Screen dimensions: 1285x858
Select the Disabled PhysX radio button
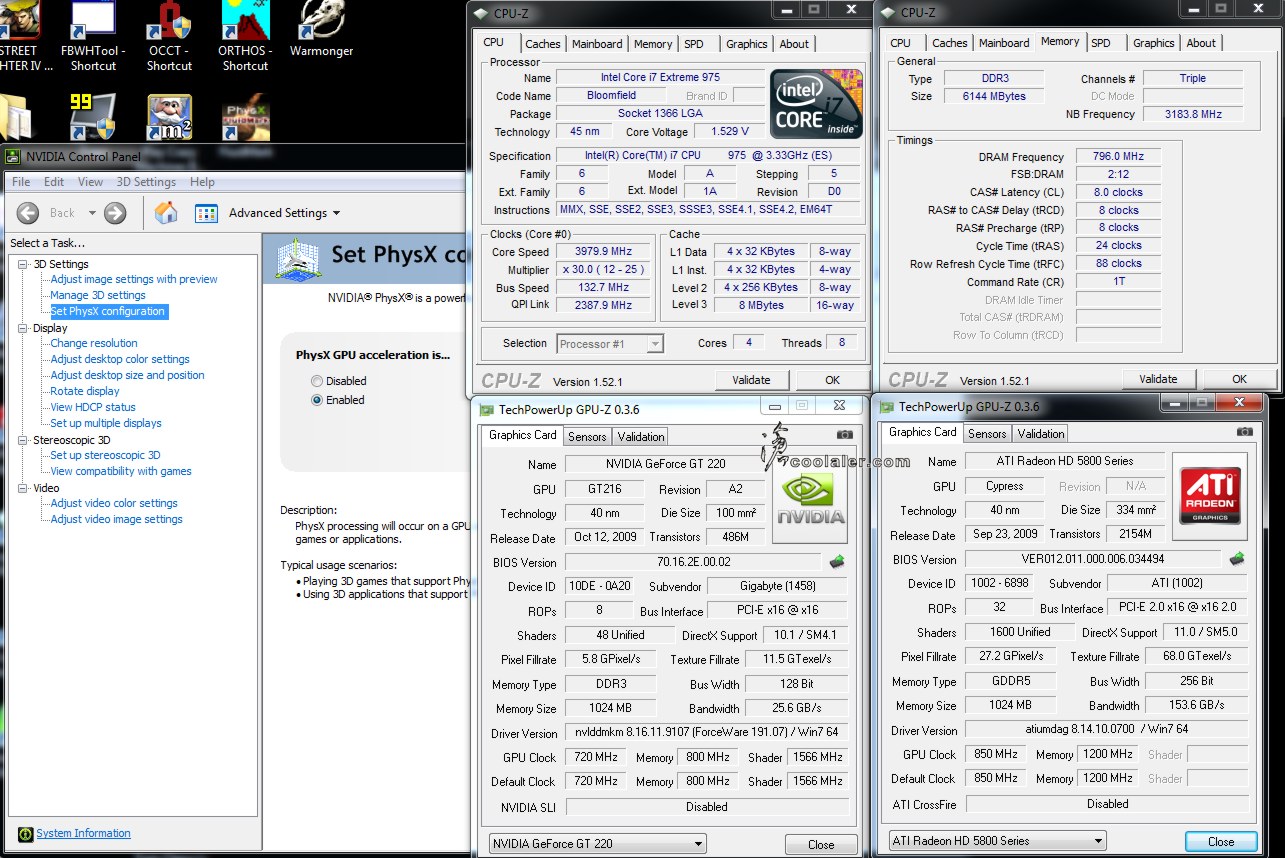point(317,381)
